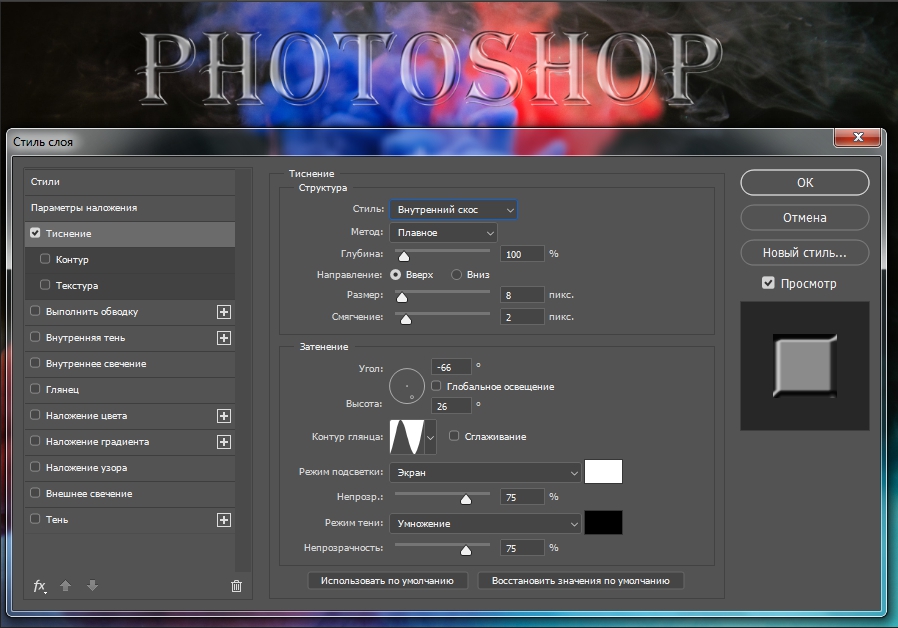Uncheck the Тиснение effect checkbox
The height and width of the screenshot is (628, 898).
click(36, 233)
